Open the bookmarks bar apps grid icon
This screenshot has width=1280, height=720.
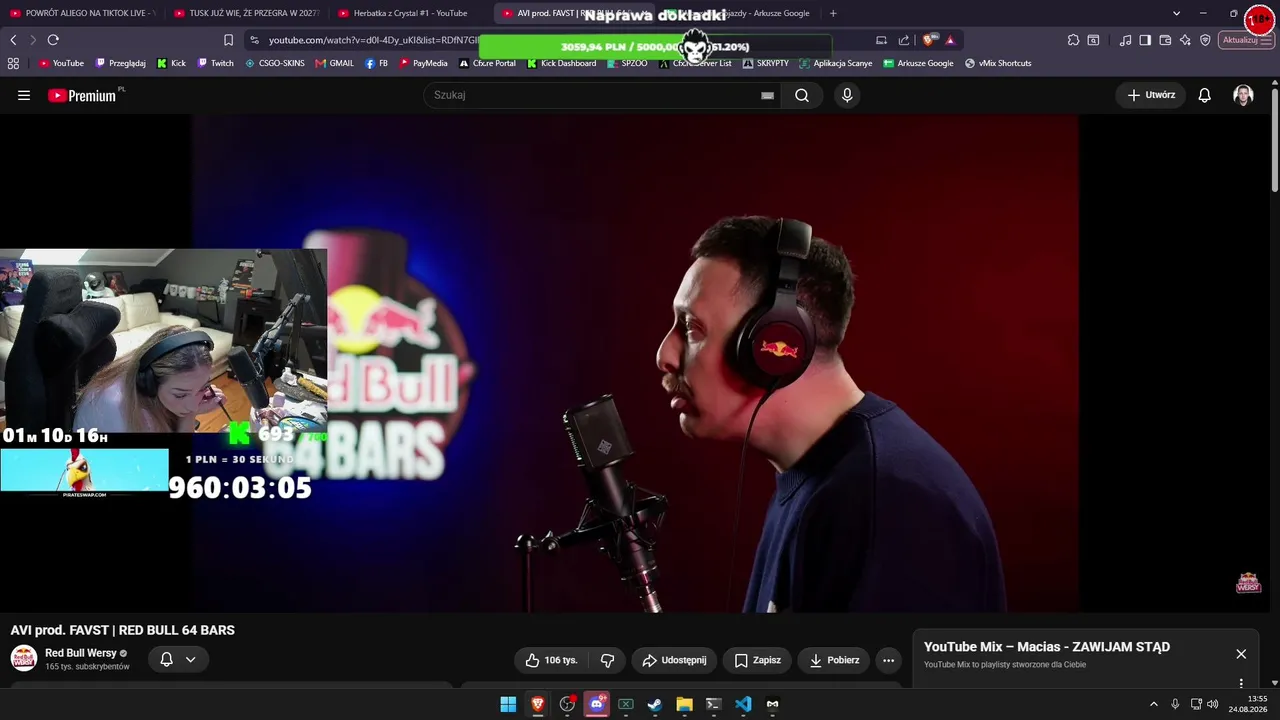coord(13,63)
